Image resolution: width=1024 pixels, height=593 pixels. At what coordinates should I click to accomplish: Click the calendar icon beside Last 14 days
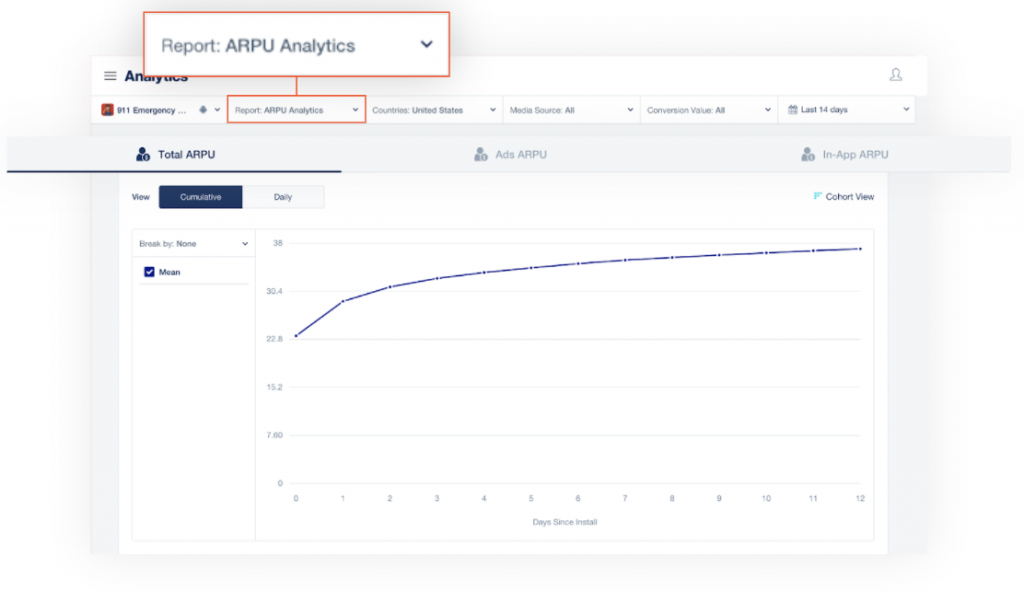(x=792, y=110)
